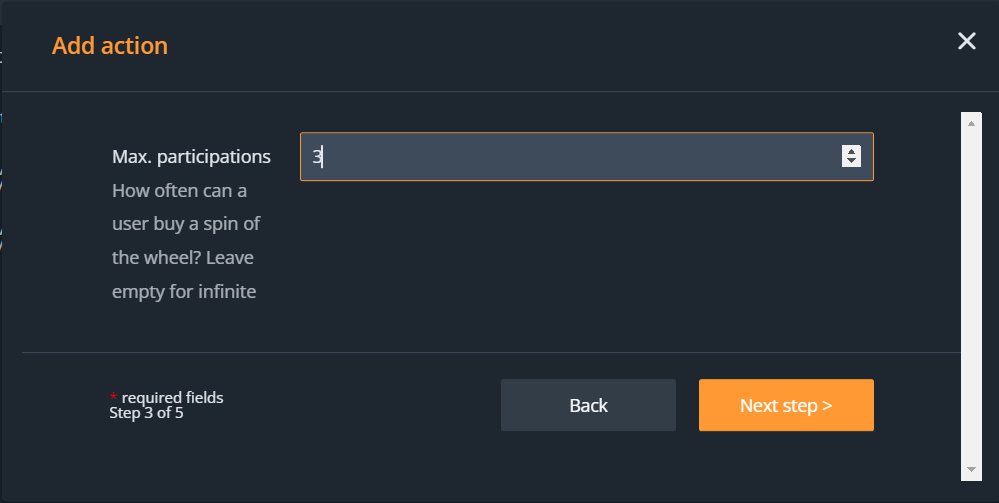Click the 'Add action' dialog title
Image resolution: width=999 pixels, height=503 pixels.
(x=110, y=46)
